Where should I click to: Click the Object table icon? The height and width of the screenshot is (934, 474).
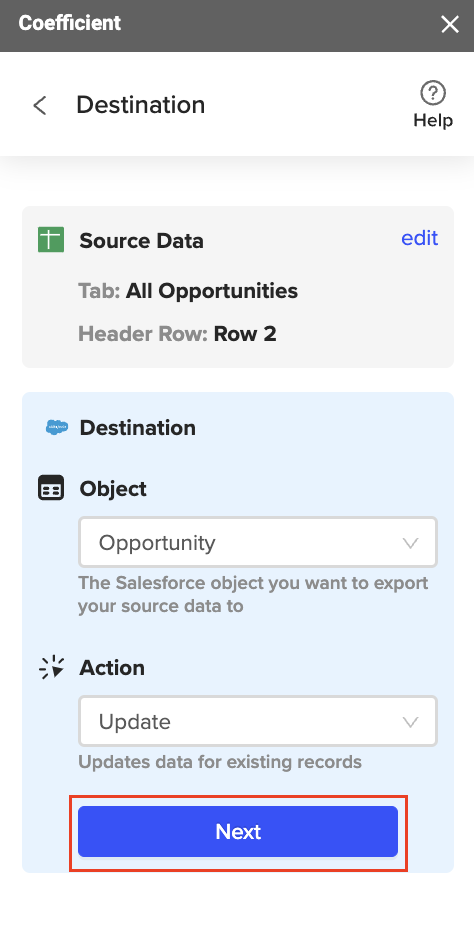(x=51, y=488)
